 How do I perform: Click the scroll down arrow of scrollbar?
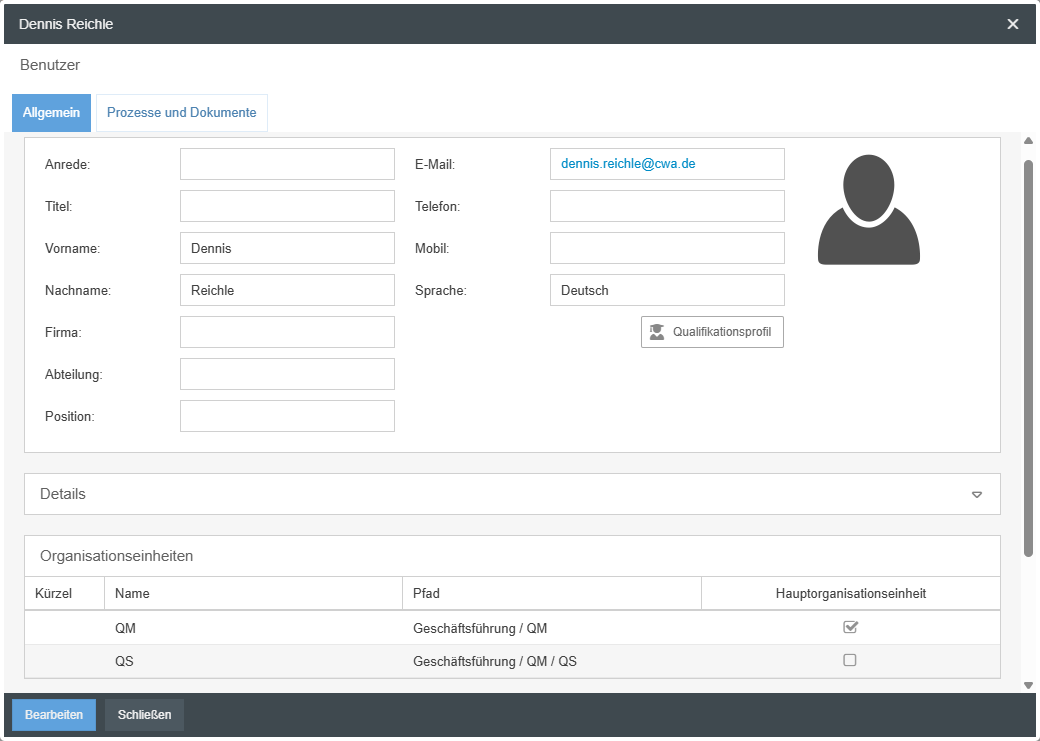click(x=1028, y=685)
